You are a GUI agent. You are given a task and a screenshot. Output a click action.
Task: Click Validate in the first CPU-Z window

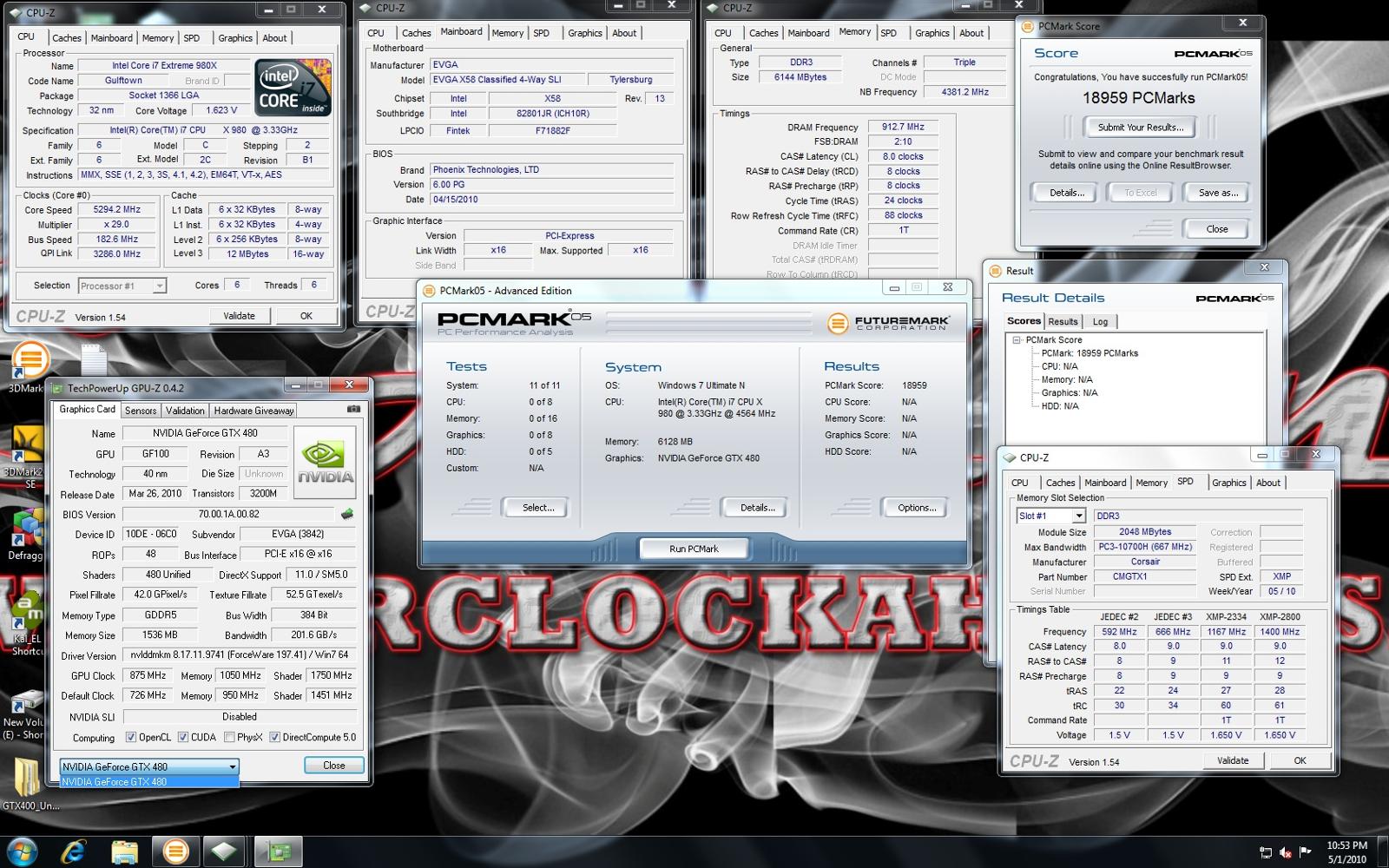tap(239, 316)
